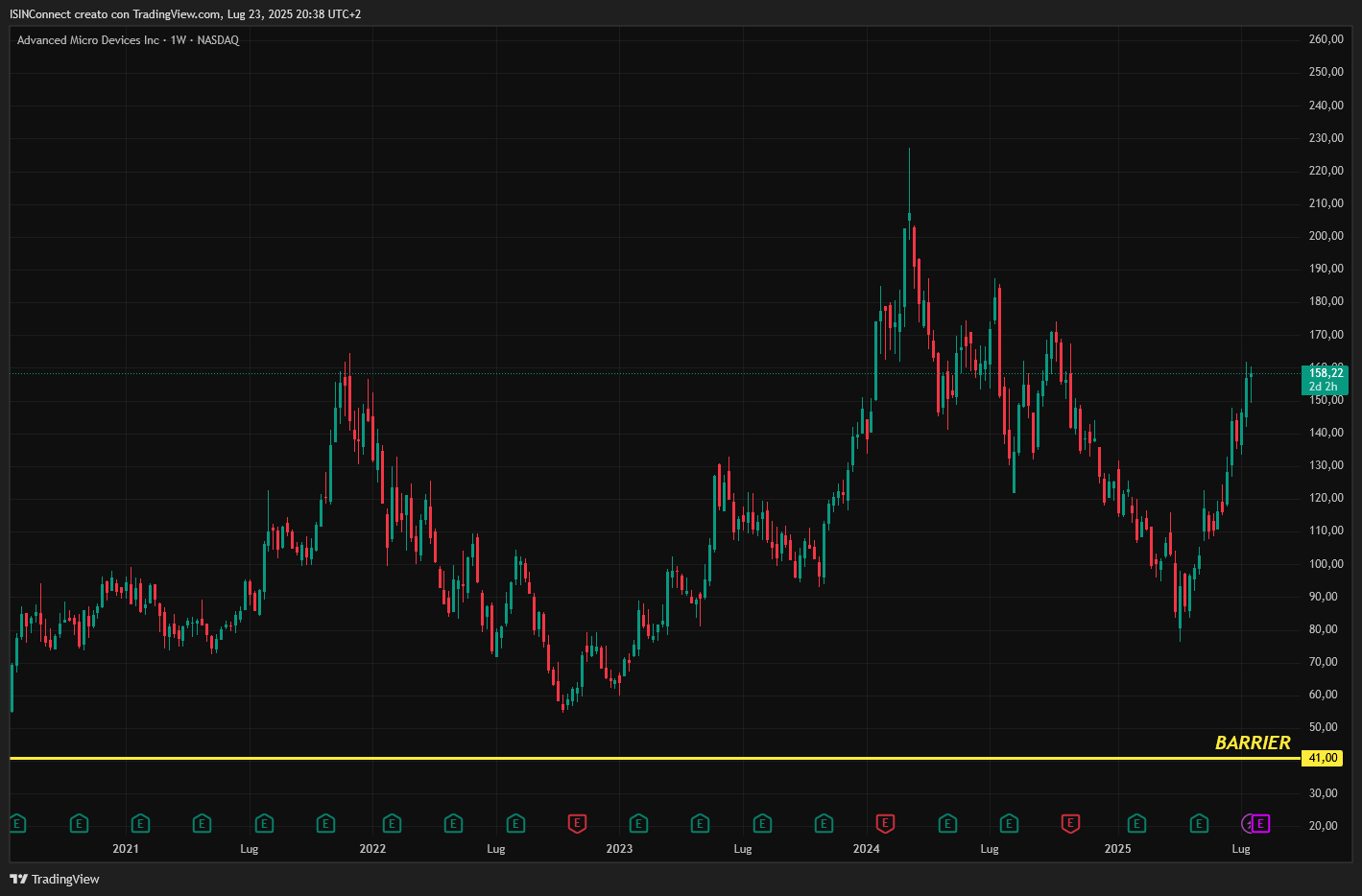Click the 200,00 price axis label
Screen dimensions: 1362x896
pyautogui.click(x=1326, y=236)
